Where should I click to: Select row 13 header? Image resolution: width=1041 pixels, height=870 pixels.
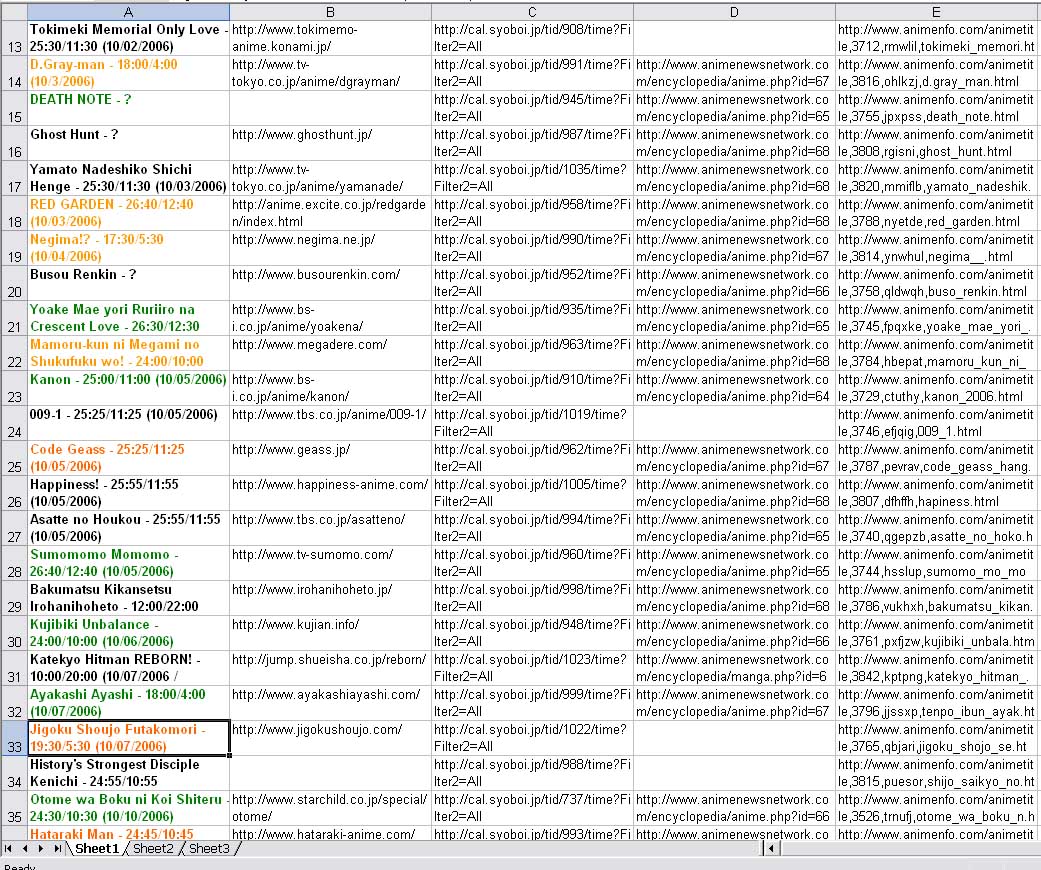pos(14,38)
